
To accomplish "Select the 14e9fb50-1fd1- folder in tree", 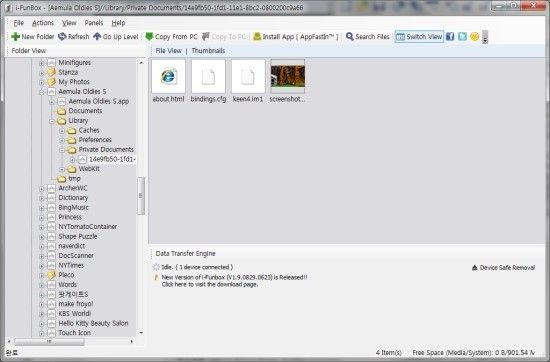I will click(x=112, y=159).
